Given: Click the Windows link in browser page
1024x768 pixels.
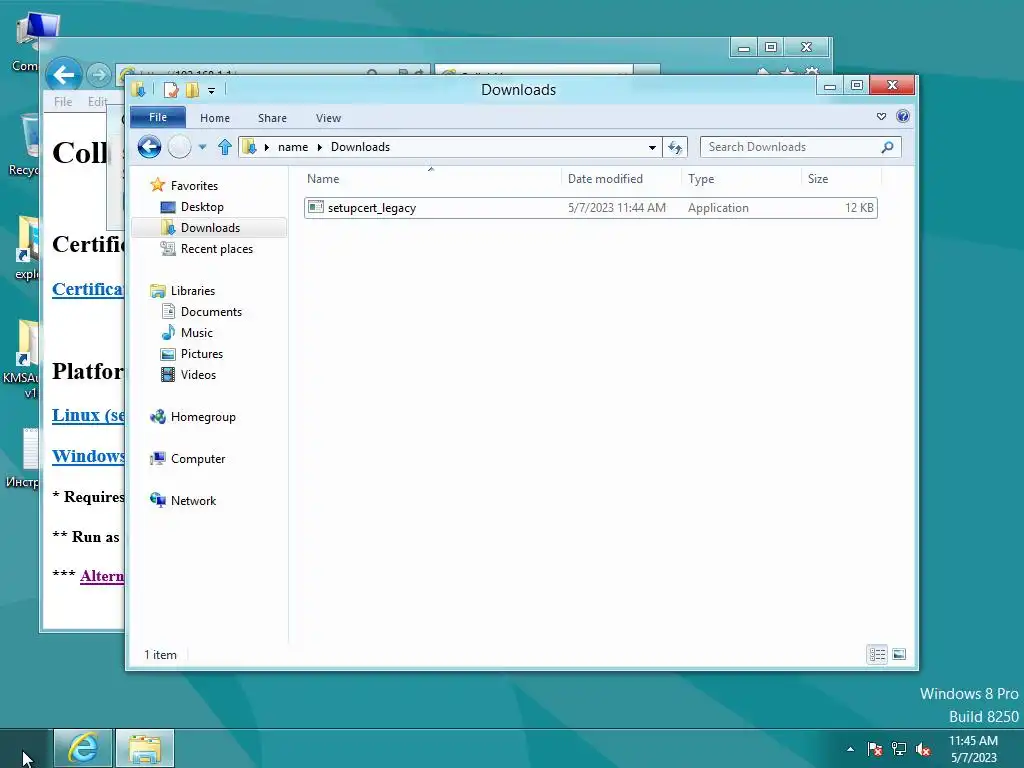Looking at the screenshot, I should (88, 456).
